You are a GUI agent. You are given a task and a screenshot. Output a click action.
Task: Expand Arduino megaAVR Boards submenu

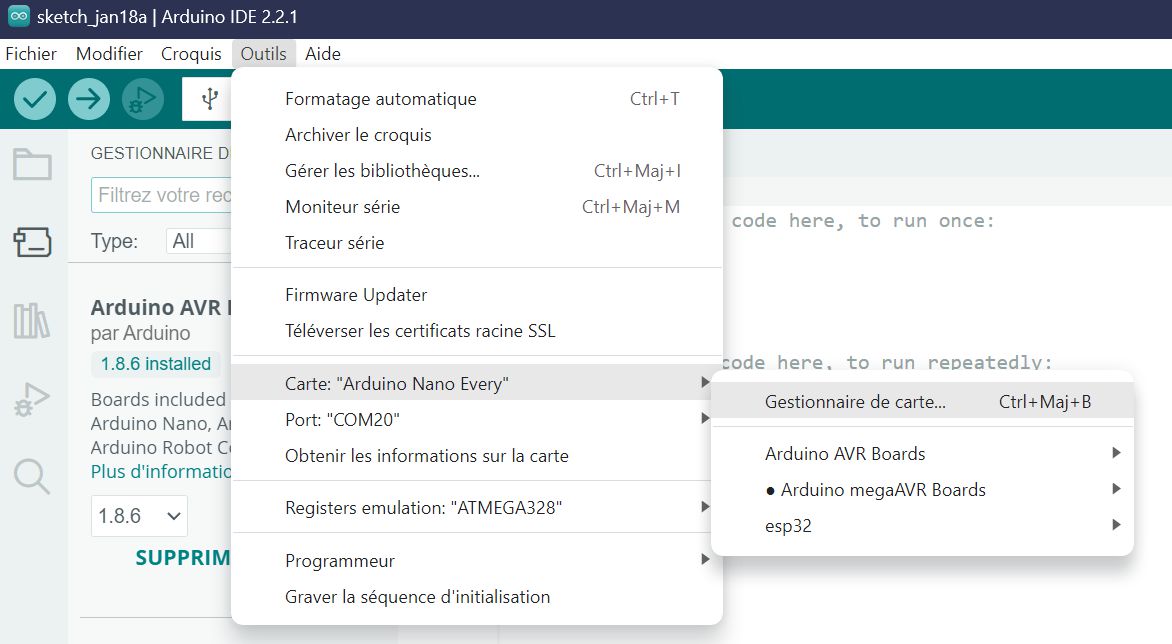[922, 489]
